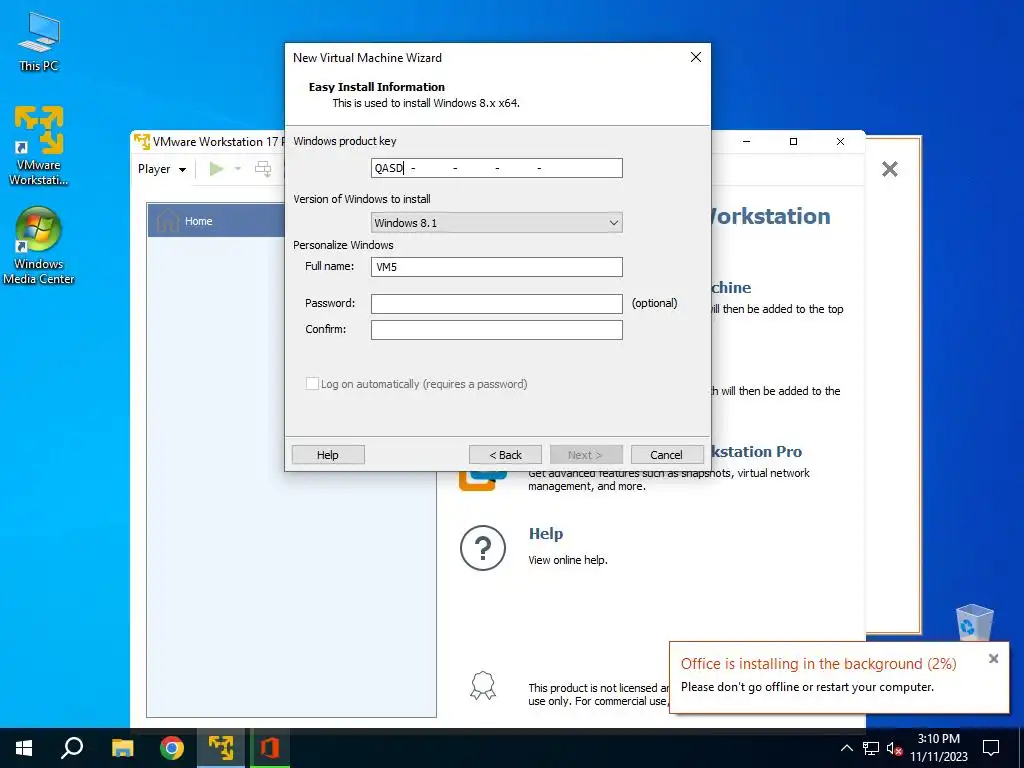Click in the Windows product key field

coord(496,168)
